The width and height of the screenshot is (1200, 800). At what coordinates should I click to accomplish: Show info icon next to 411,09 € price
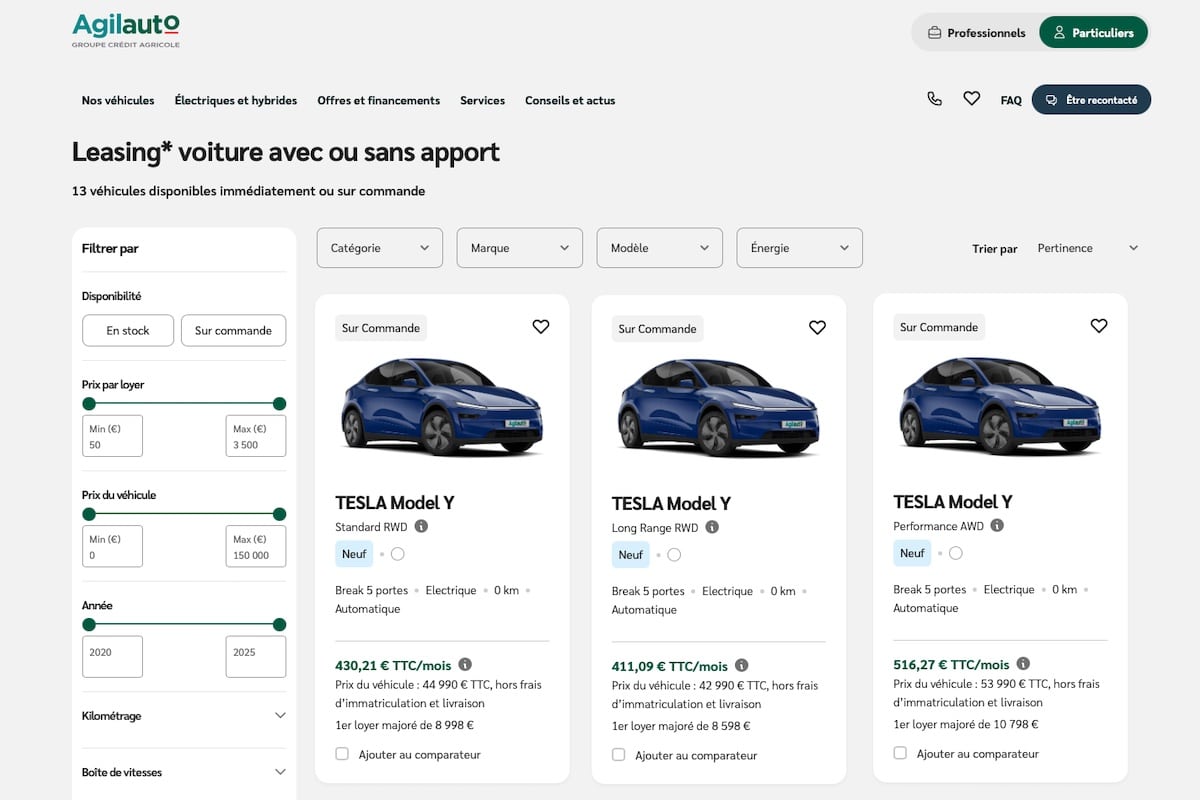click(x=741, y=665)
